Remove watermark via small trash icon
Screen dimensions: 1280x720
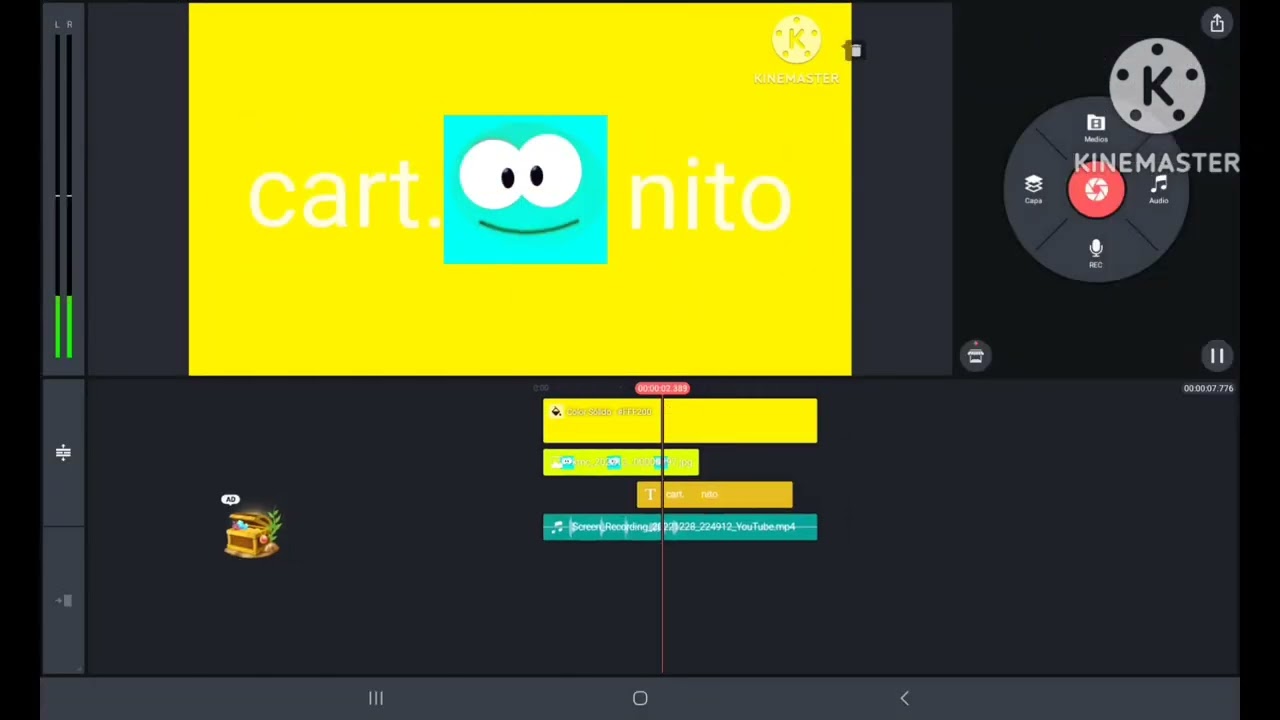tap(855, 50)
